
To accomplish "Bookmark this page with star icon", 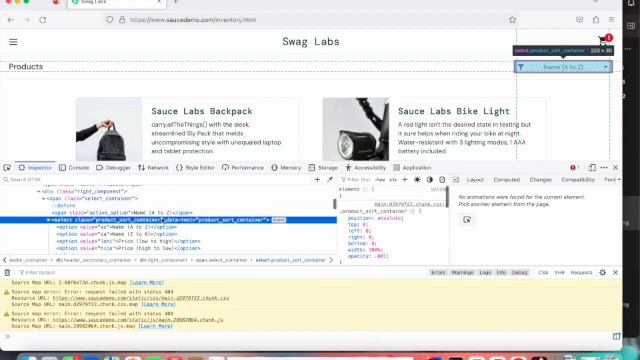I will click(512, 20).
